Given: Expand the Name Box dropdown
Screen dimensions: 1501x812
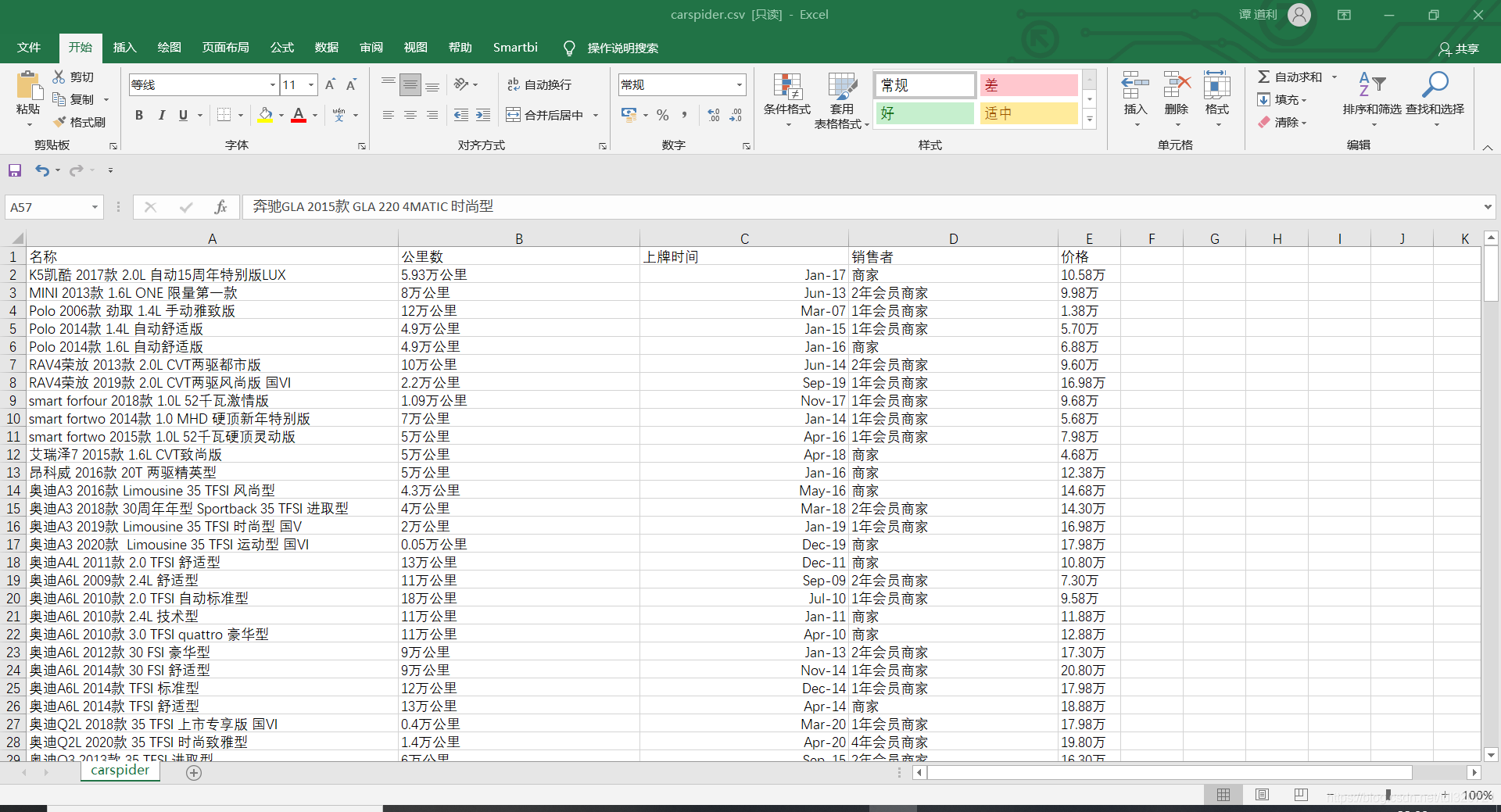Looking at the screenshot, I should (95, 207).
